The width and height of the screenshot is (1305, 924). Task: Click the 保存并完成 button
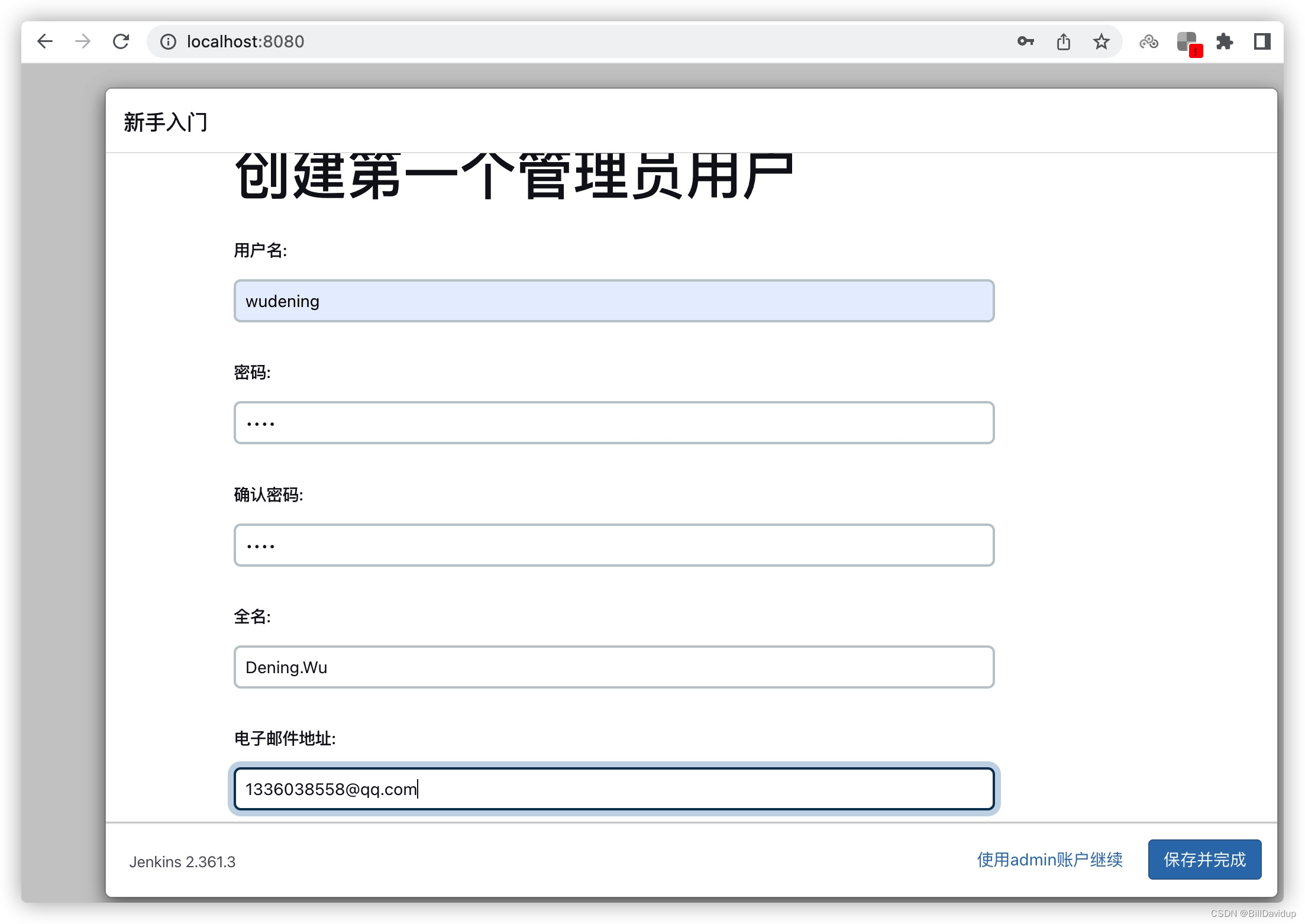(x=1204, y=860)
